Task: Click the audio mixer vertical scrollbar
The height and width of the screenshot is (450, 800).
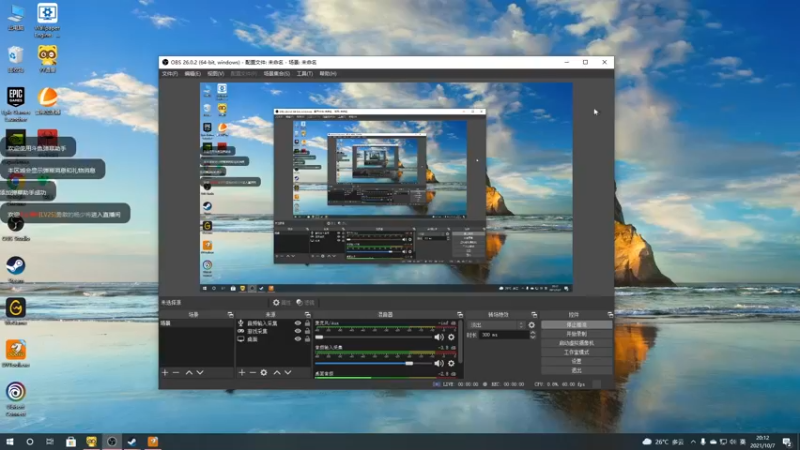Action: pos(461,342)
